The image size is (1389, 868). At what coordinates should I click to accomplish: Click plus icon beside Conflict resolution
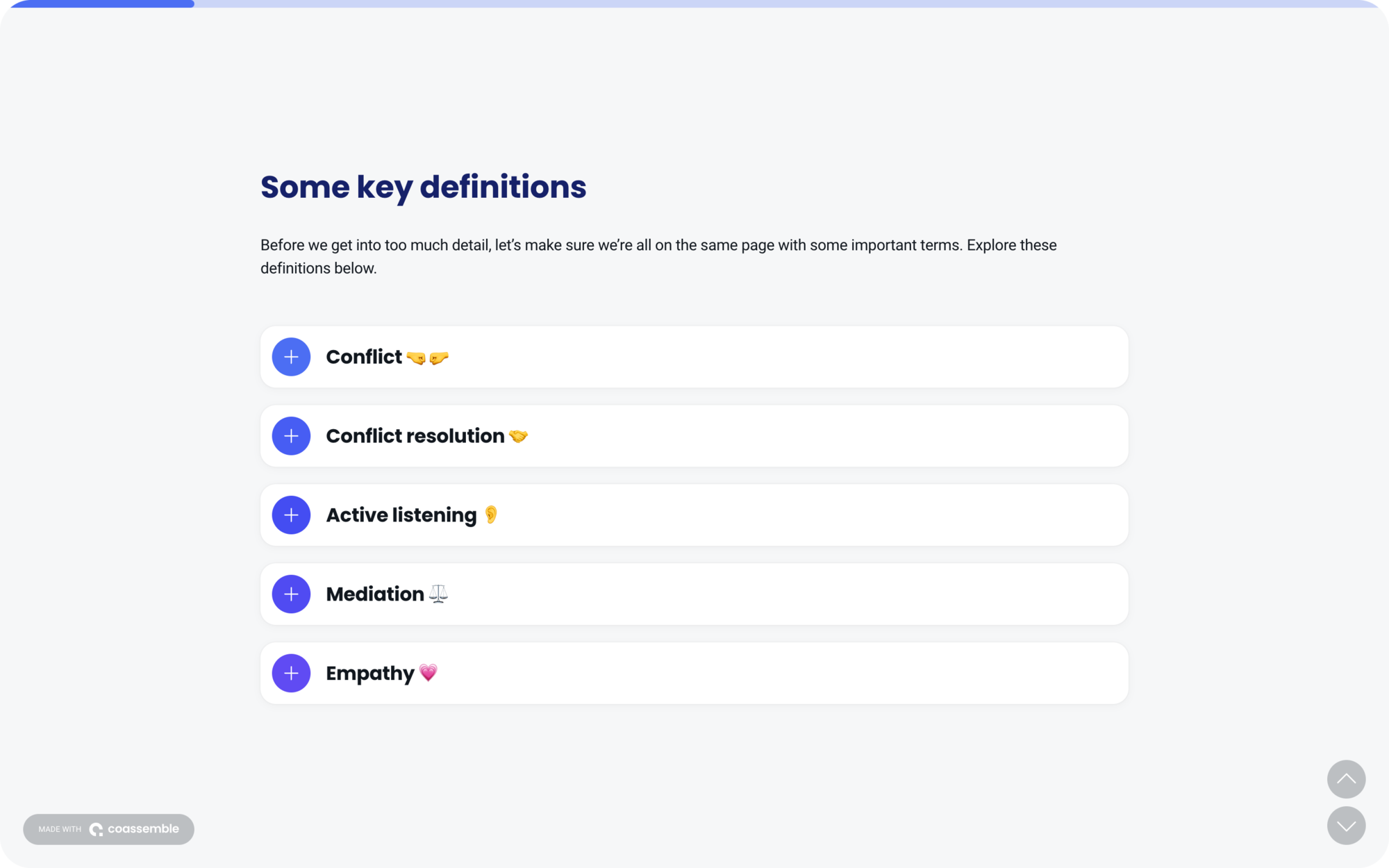pyautogui.click(x=291, y=436)
